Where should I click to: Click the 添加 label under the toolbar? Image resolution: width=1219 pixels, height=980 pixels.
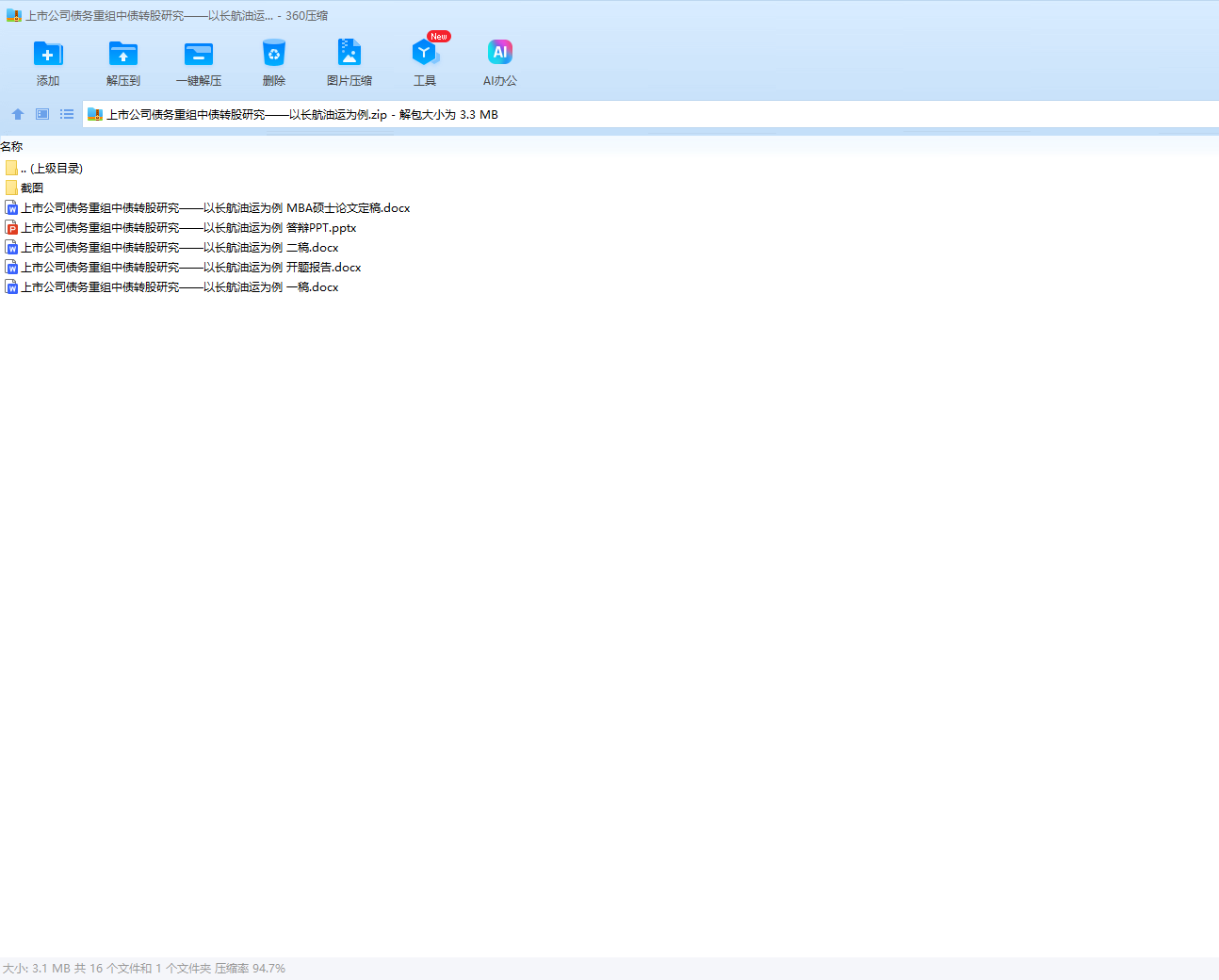(x=48, y=81)
